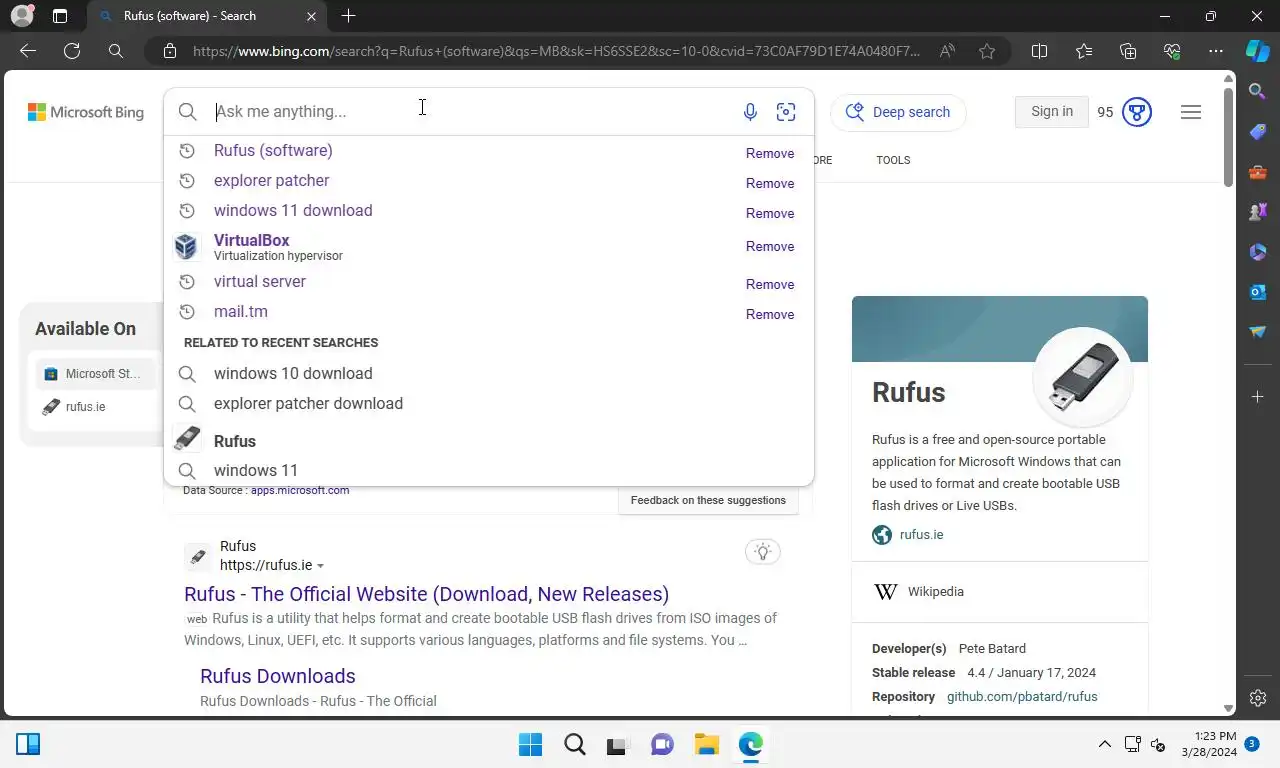Open the TOOLS menu item
1280x768 pixels.
click(893, 160)
